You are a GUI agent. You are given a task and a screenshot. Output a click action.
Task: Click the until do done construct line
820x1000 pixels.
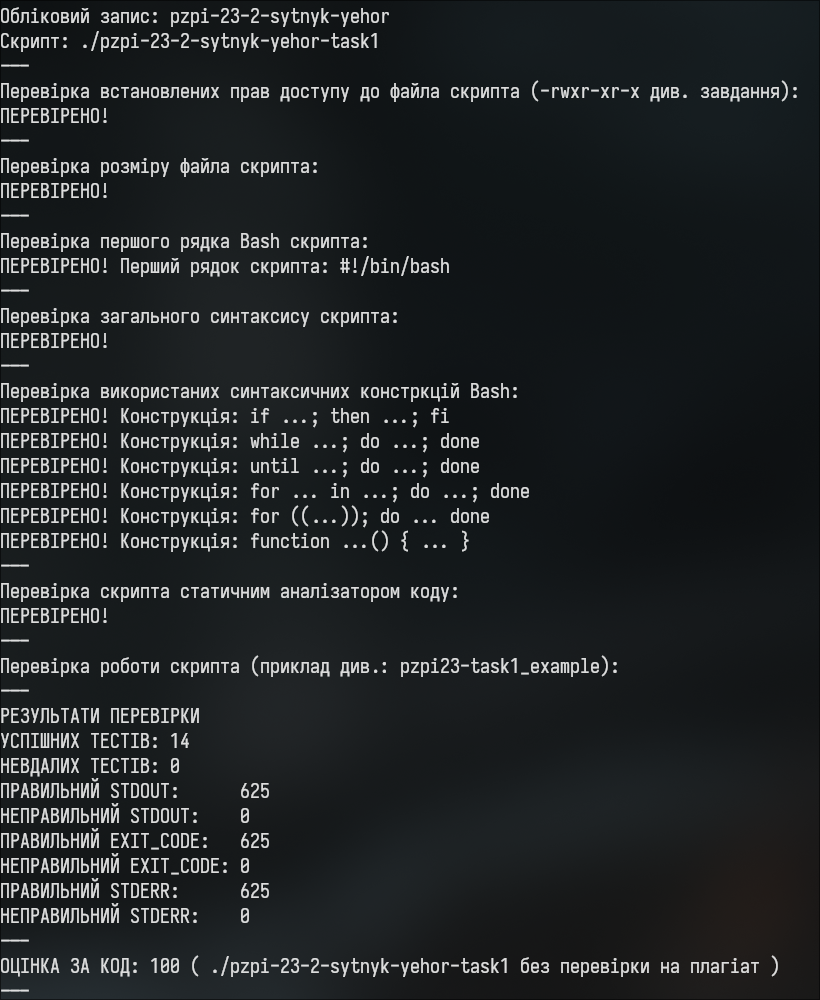click(x=240, y=466)
